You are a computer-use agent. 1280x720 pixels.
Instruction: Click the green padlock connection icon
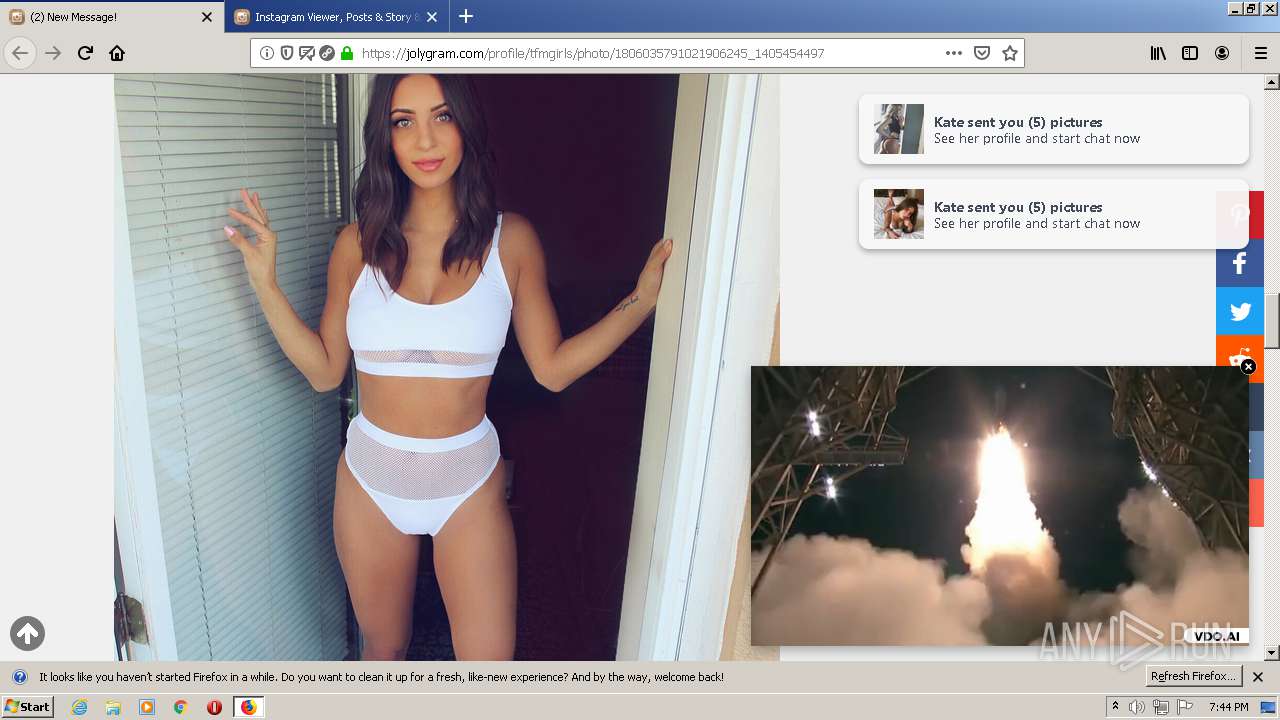(x=347, y=53)
